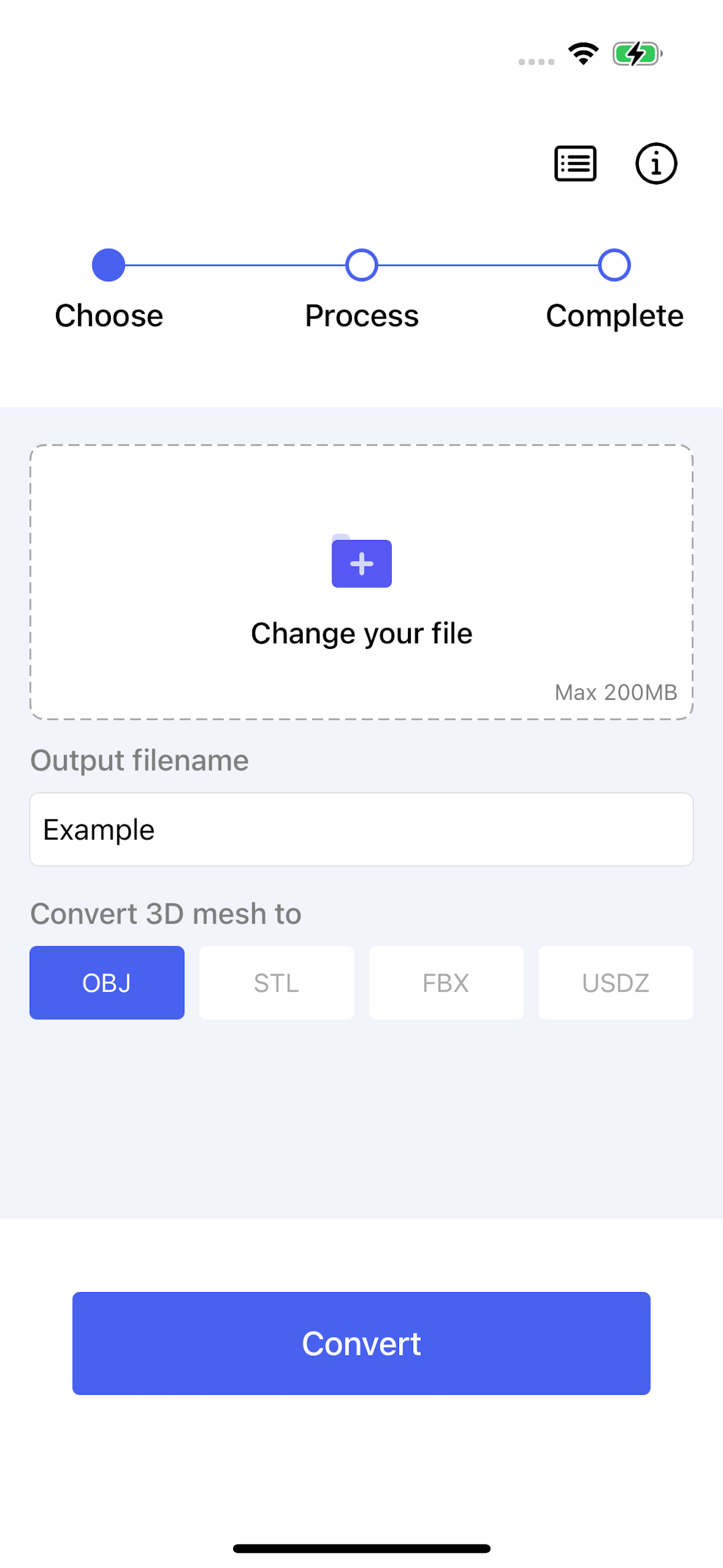This screenshot has height=1568, width=723.
Task: Tap the Wi-Fi status icon
Action: point(583,54)
